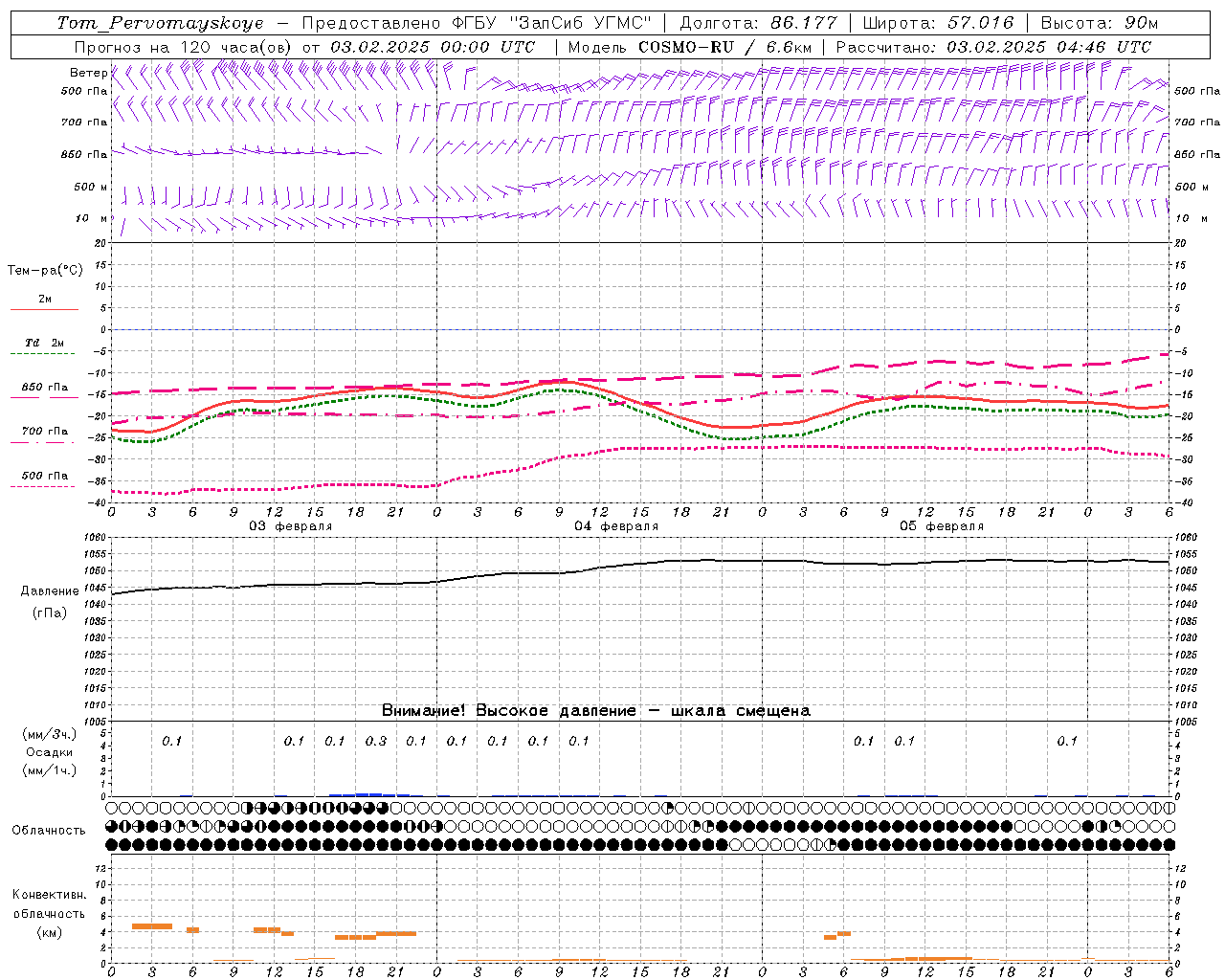1225x980 pixels.
Task: Click the 'Ветер' wind panel label
Action: [x=89, y=73]
